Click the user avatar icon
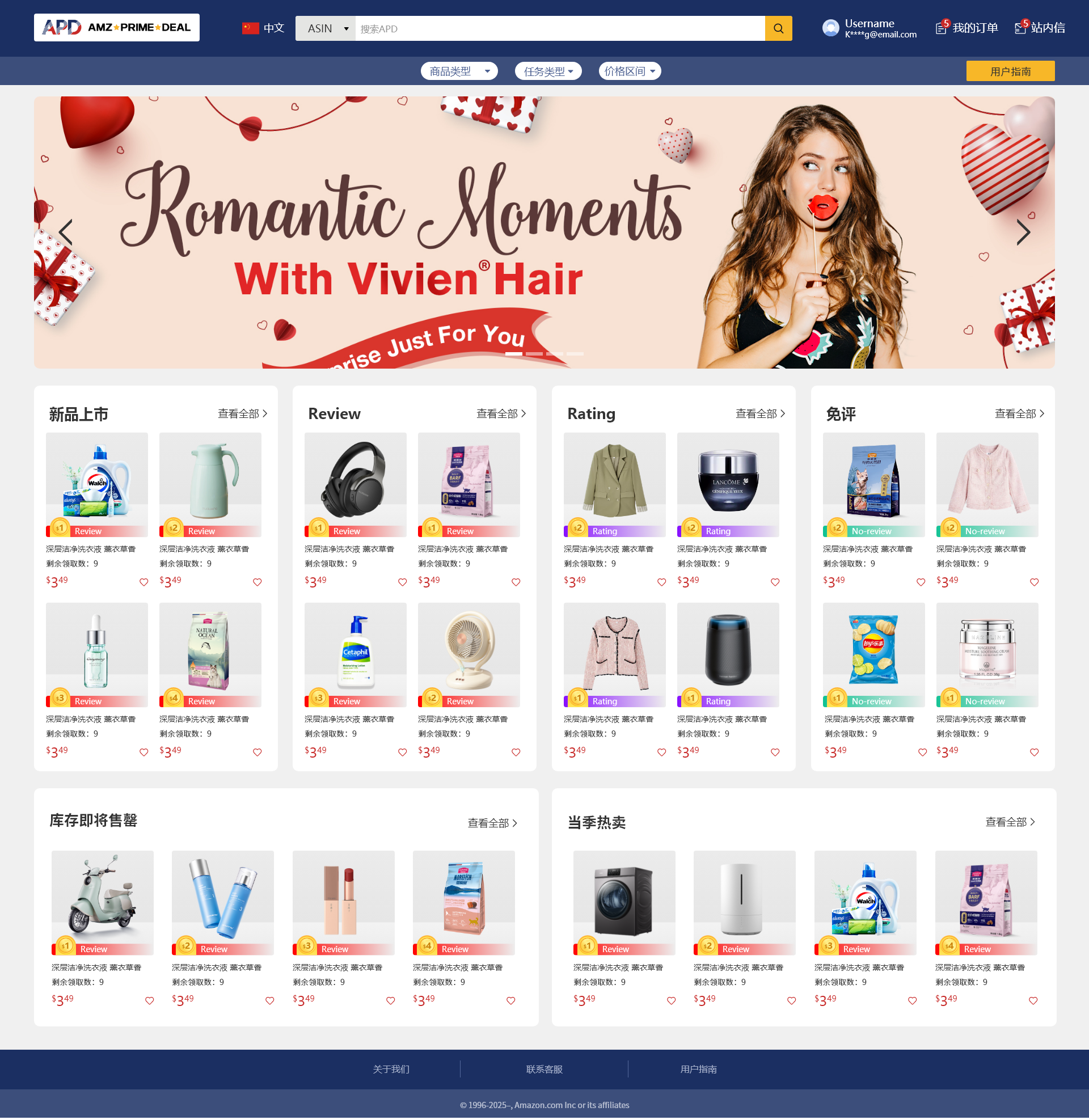 tap(830, 28)
